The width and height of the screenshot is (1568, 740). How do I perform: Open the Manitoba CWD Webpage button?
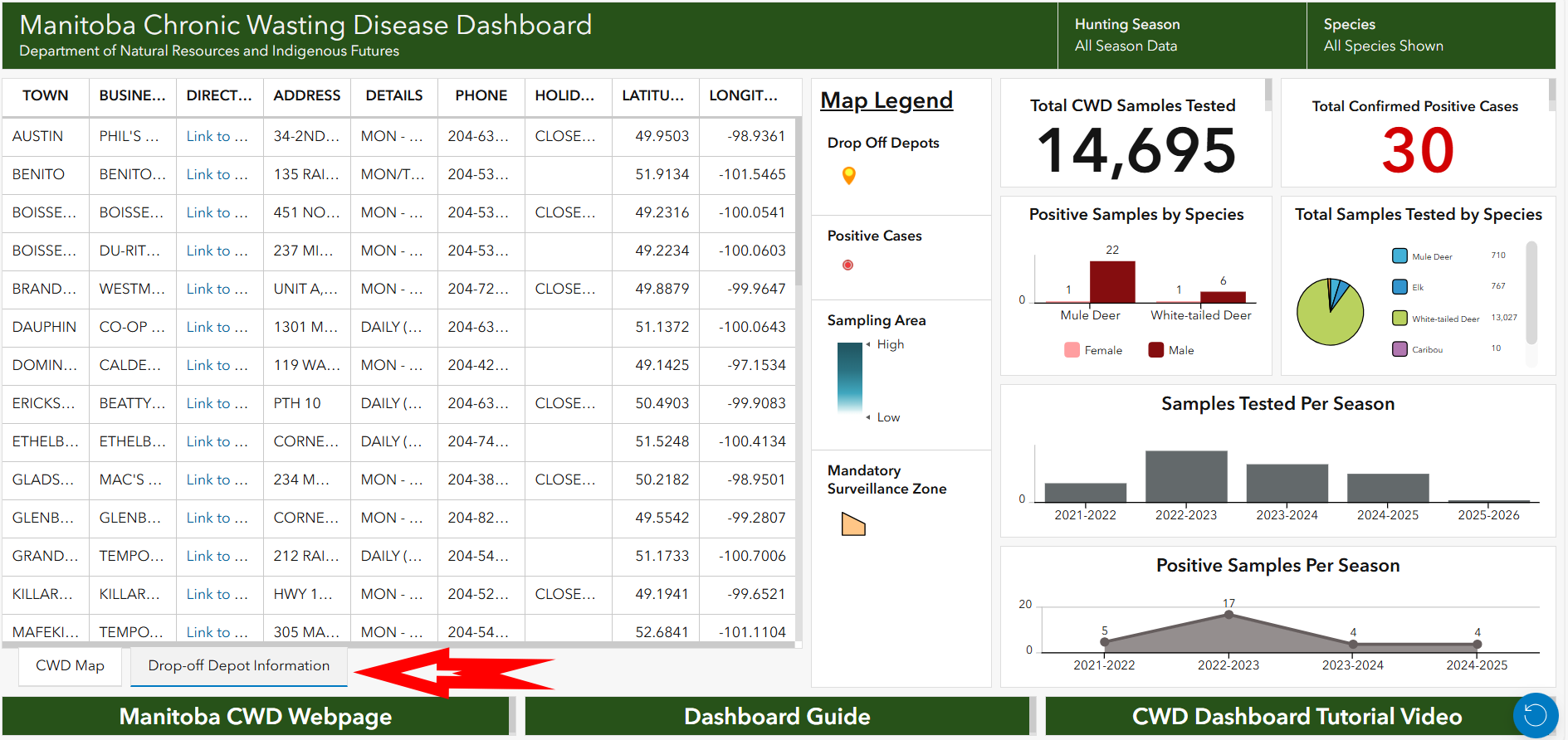pyautogui.click(x=255, y=717)
